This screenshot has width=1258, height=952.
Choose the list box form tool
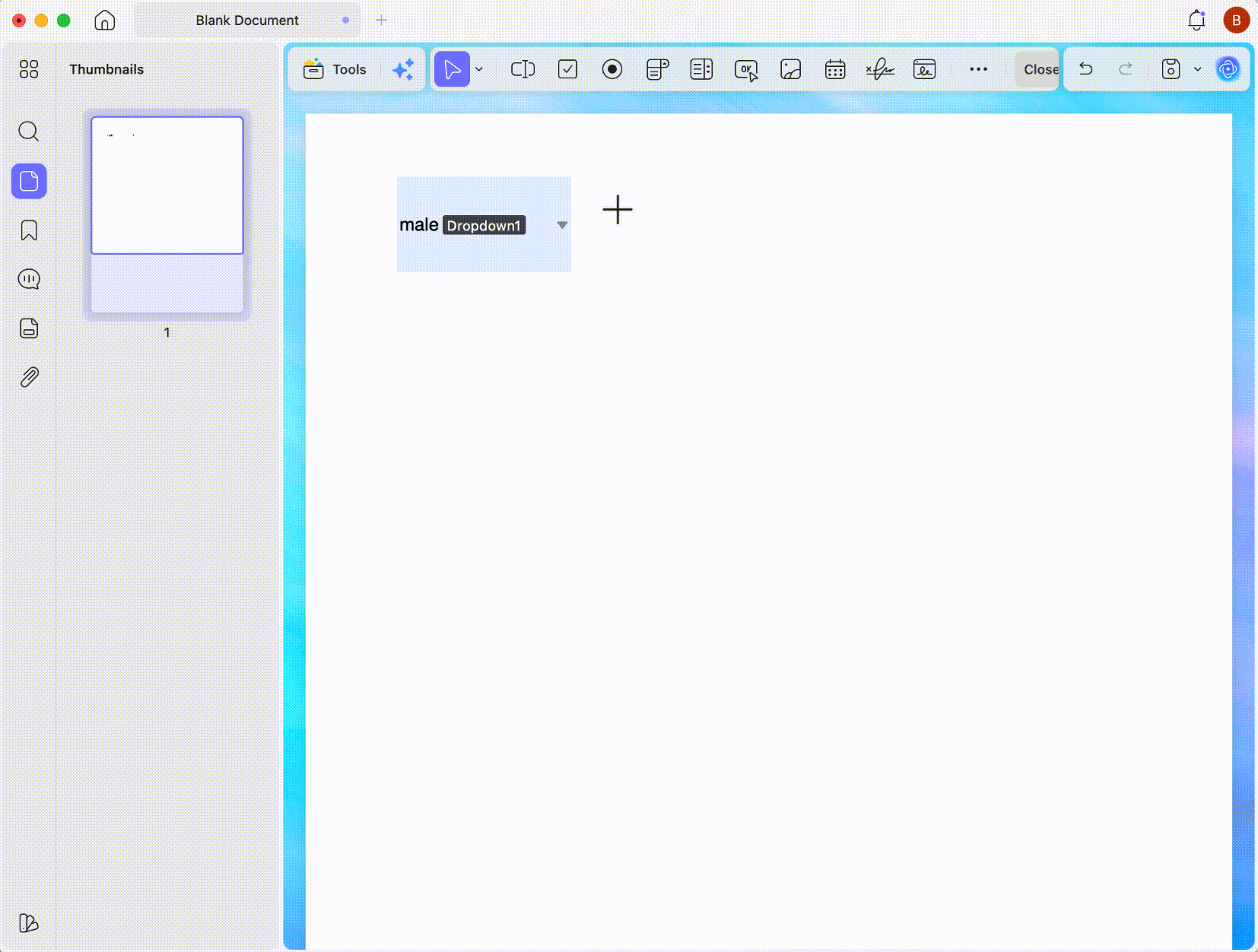coord(701,69)
